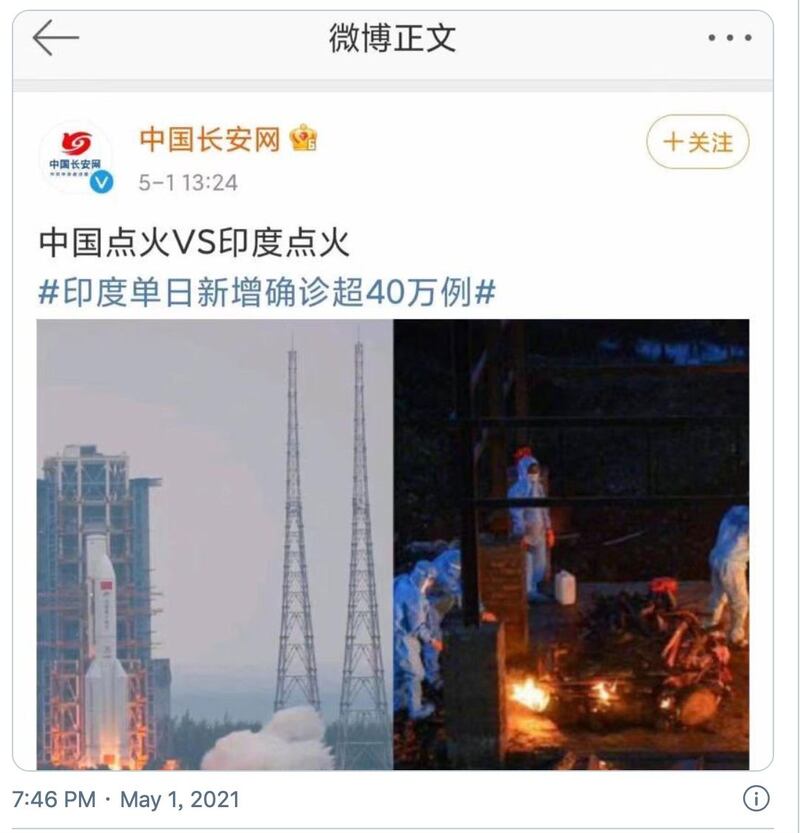This screenshot has height=833, width=800.
Task: Click the 7:46 PM tweet time
Action: pyautogui.click(x=54, y=800)
